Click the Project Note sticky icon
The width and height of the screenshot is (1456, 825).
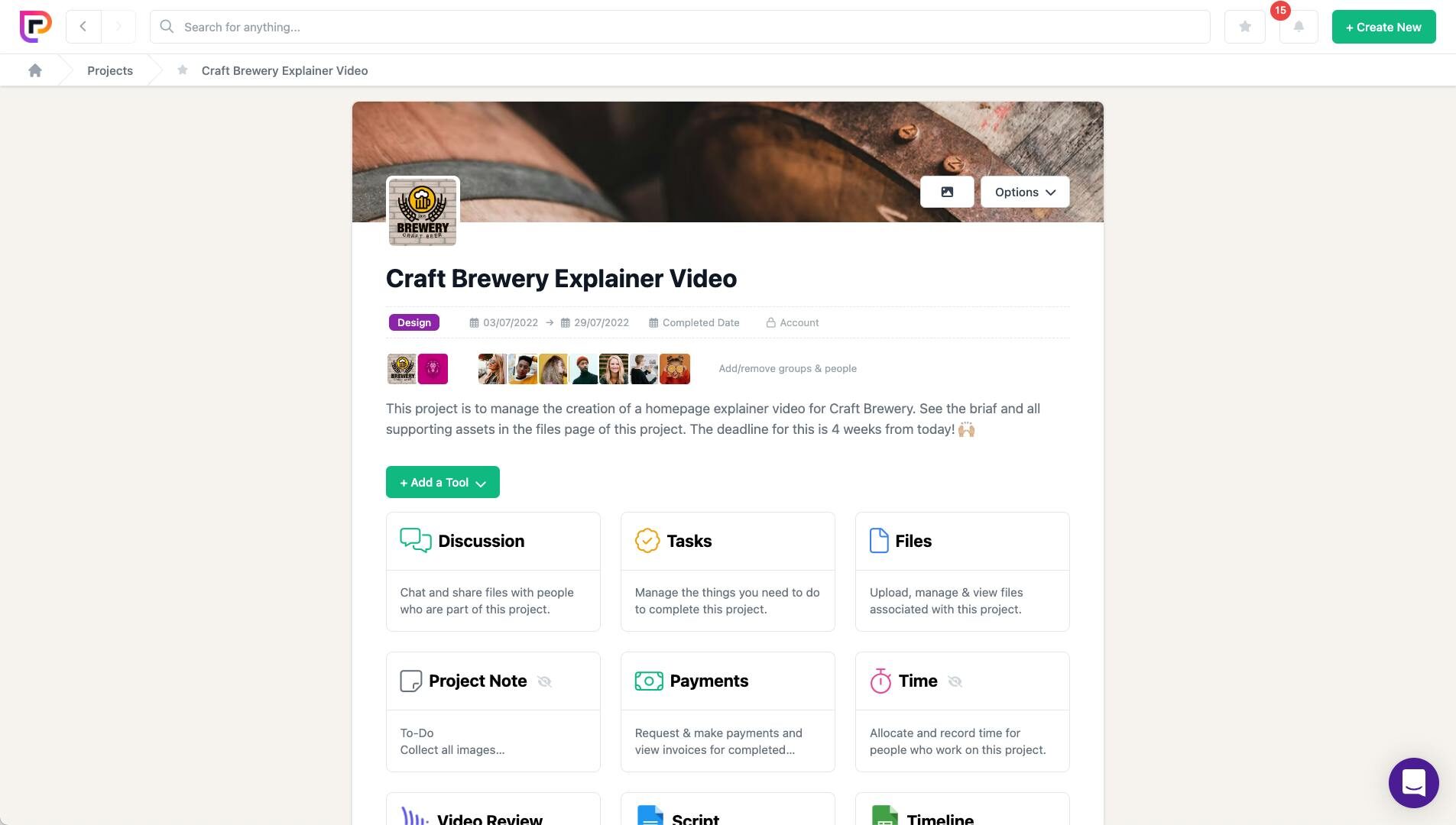tap(411, 681)
